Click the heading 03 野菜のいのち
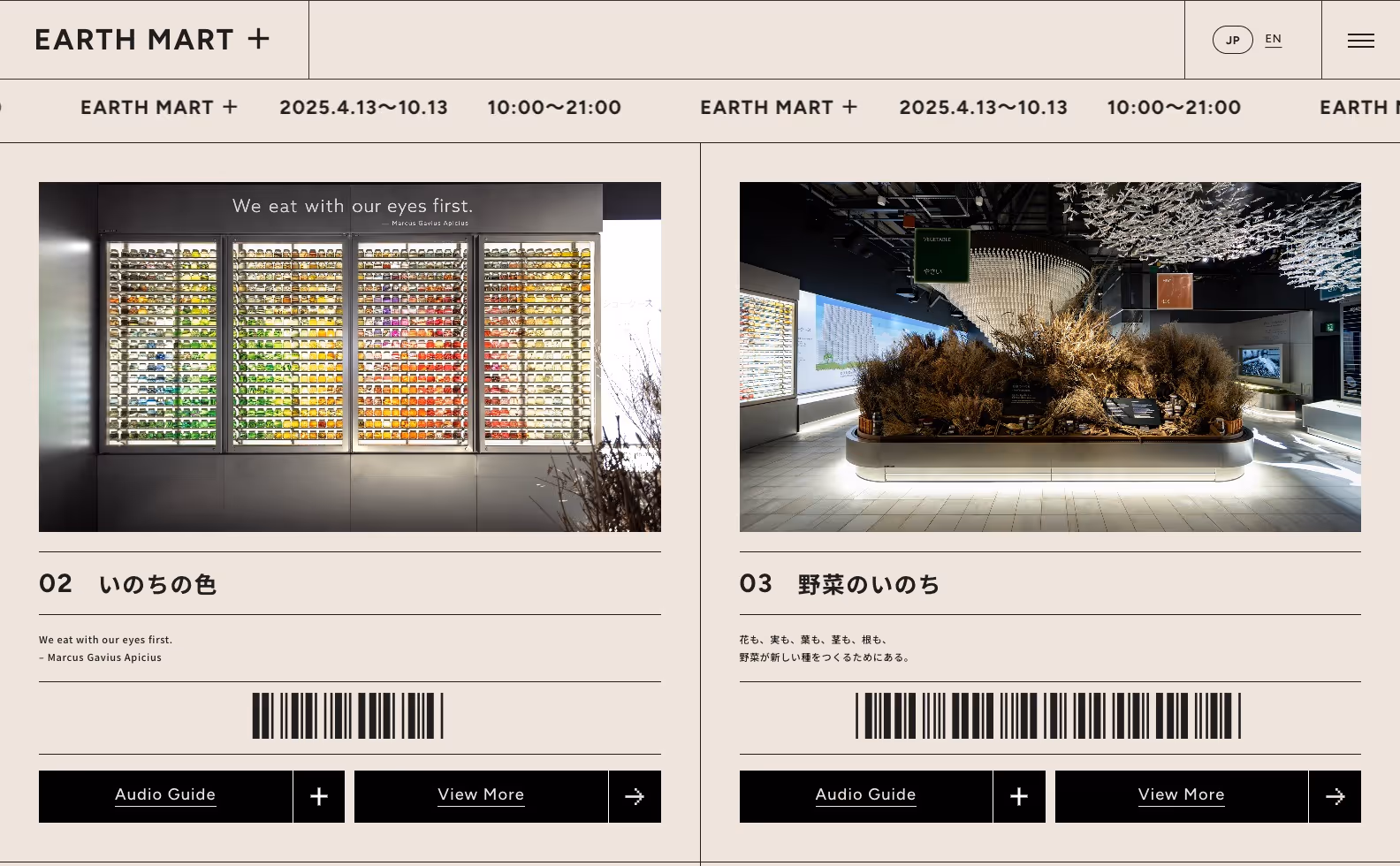 pos(840,584)
